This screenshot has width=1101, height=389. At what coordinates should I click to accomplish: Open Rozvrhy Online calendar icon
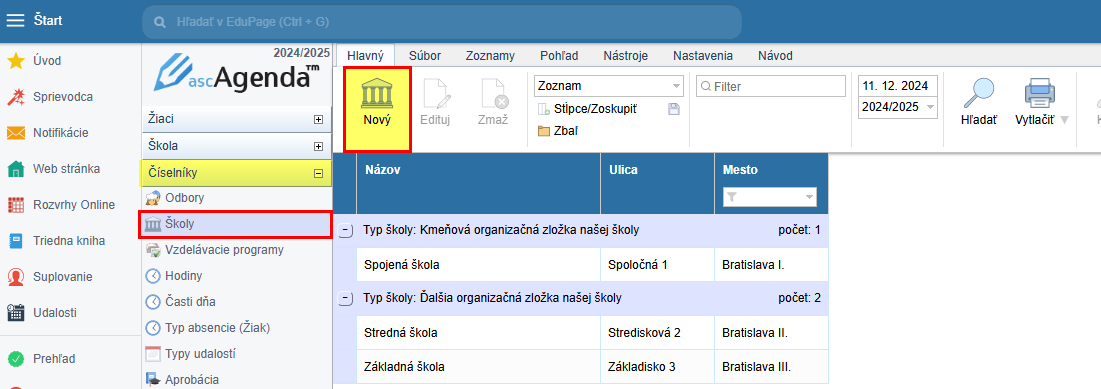[15, 205]
